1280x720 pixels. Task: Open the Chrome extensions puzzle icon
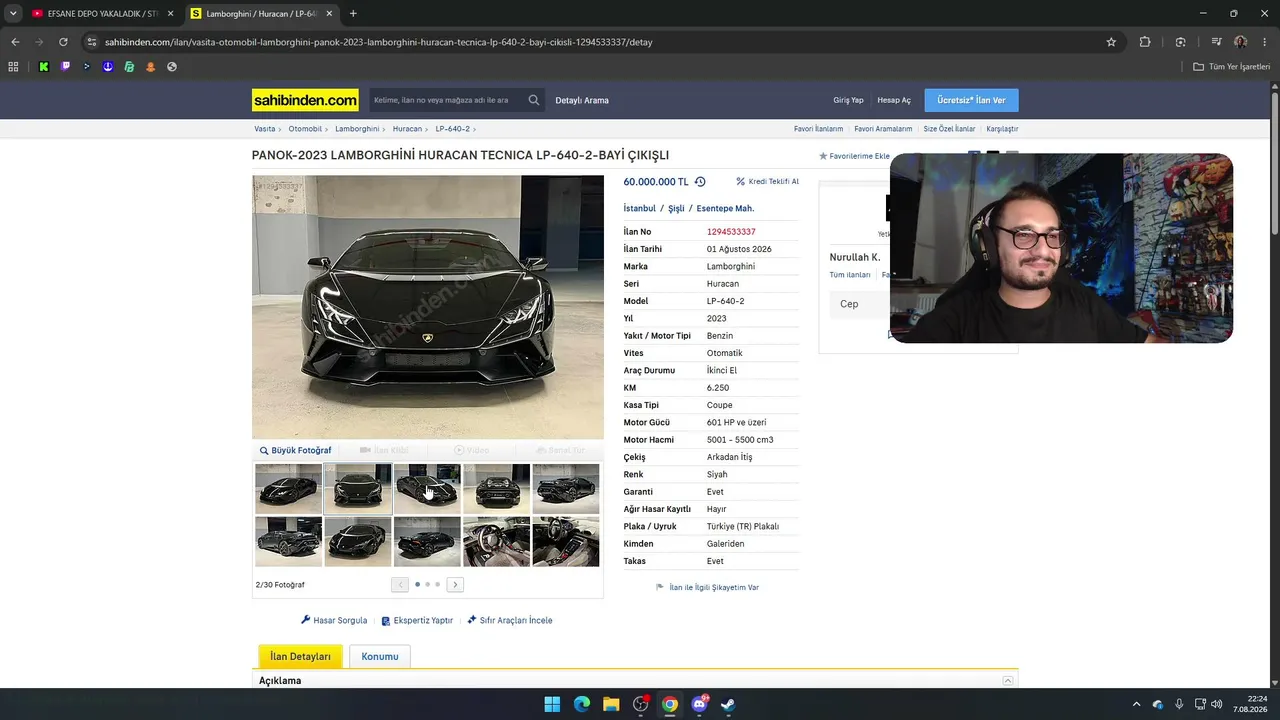(x=1145, y=42)
